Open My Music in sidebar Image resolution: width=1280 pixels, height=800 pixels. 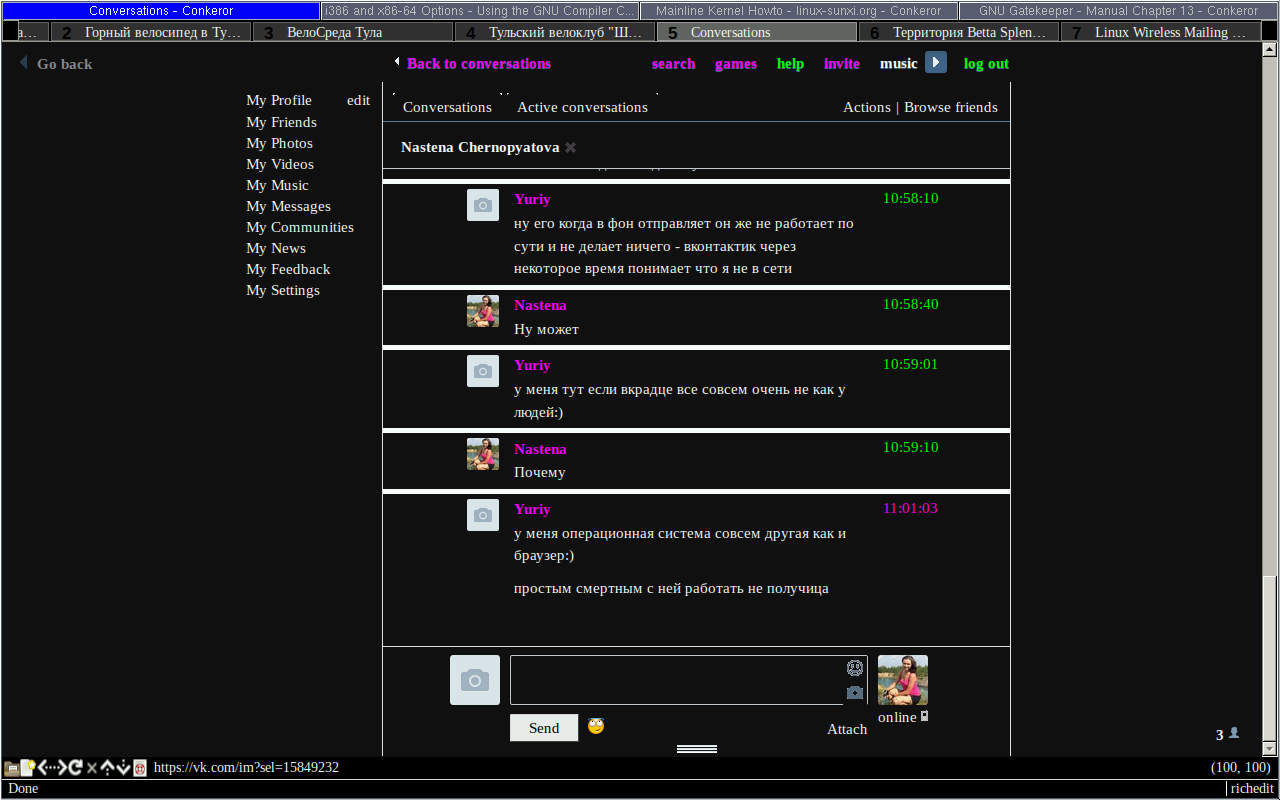click(x=277, y=185)
